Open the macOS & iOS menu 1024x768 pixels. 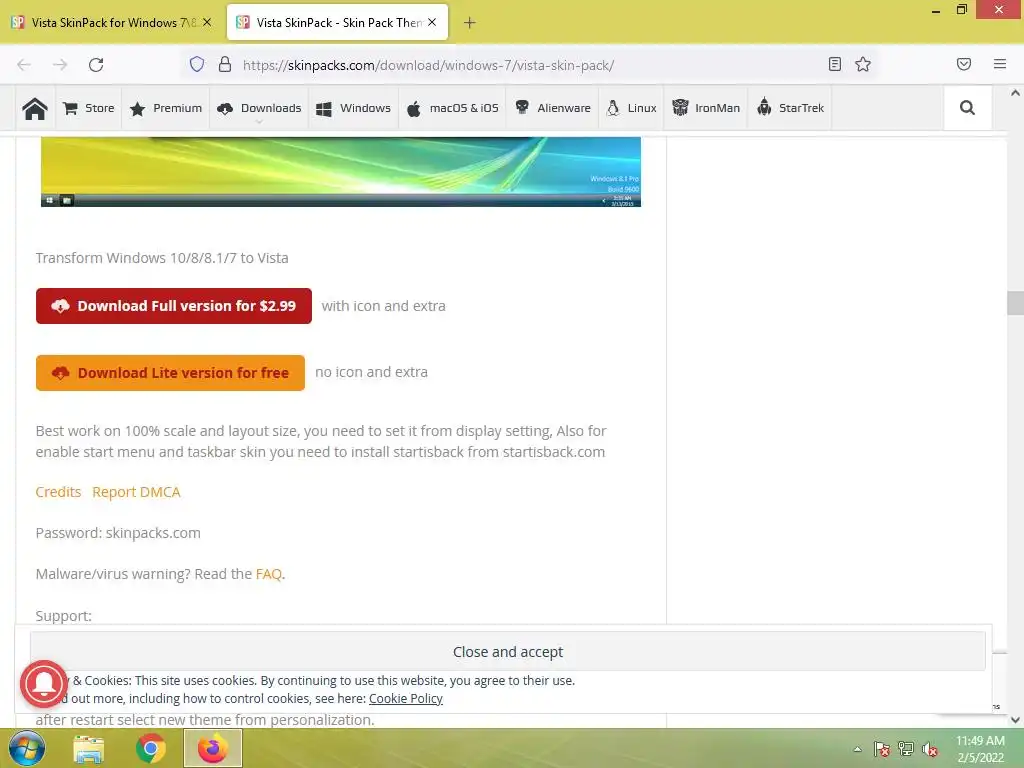[453, 108]
